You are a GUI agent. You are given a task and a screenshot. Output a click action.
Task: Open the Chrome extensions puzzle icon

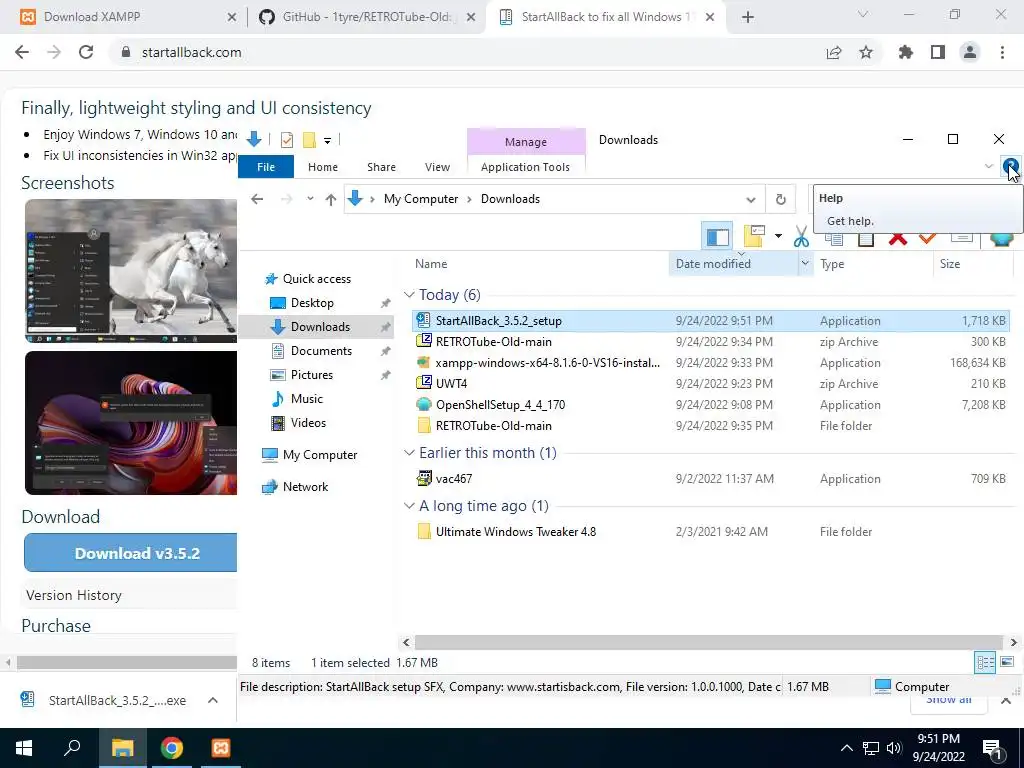(x=905, y=52)
